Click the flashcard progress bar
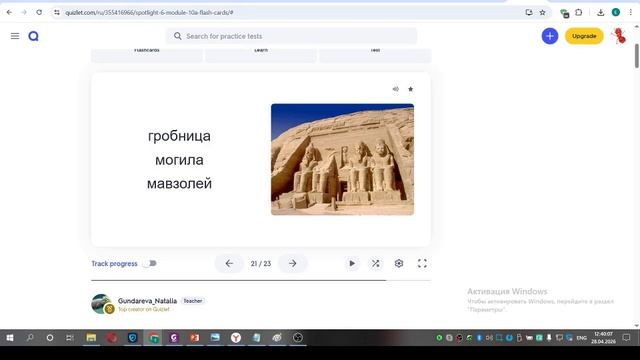 coord(261,280)
